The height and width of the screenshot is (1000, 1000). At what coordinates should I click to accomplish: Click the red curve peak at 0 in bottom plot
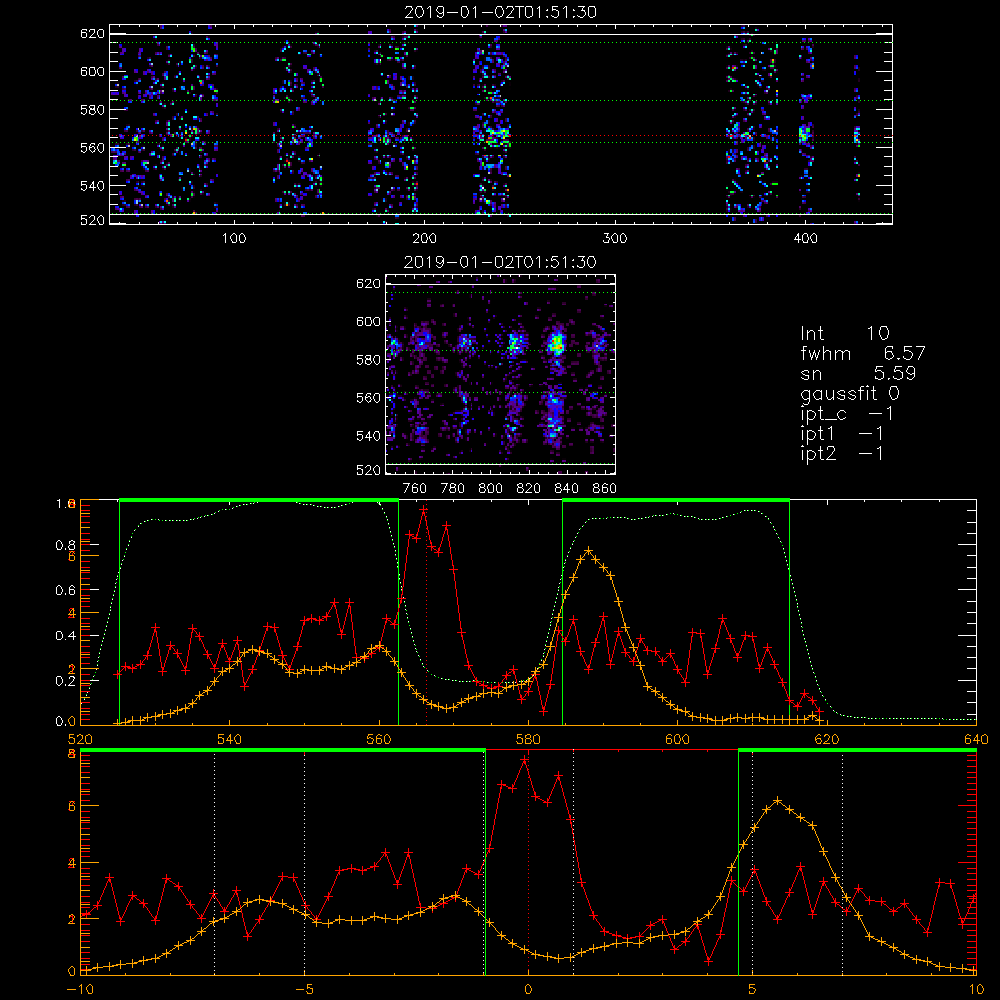click(x=525, y=760)
